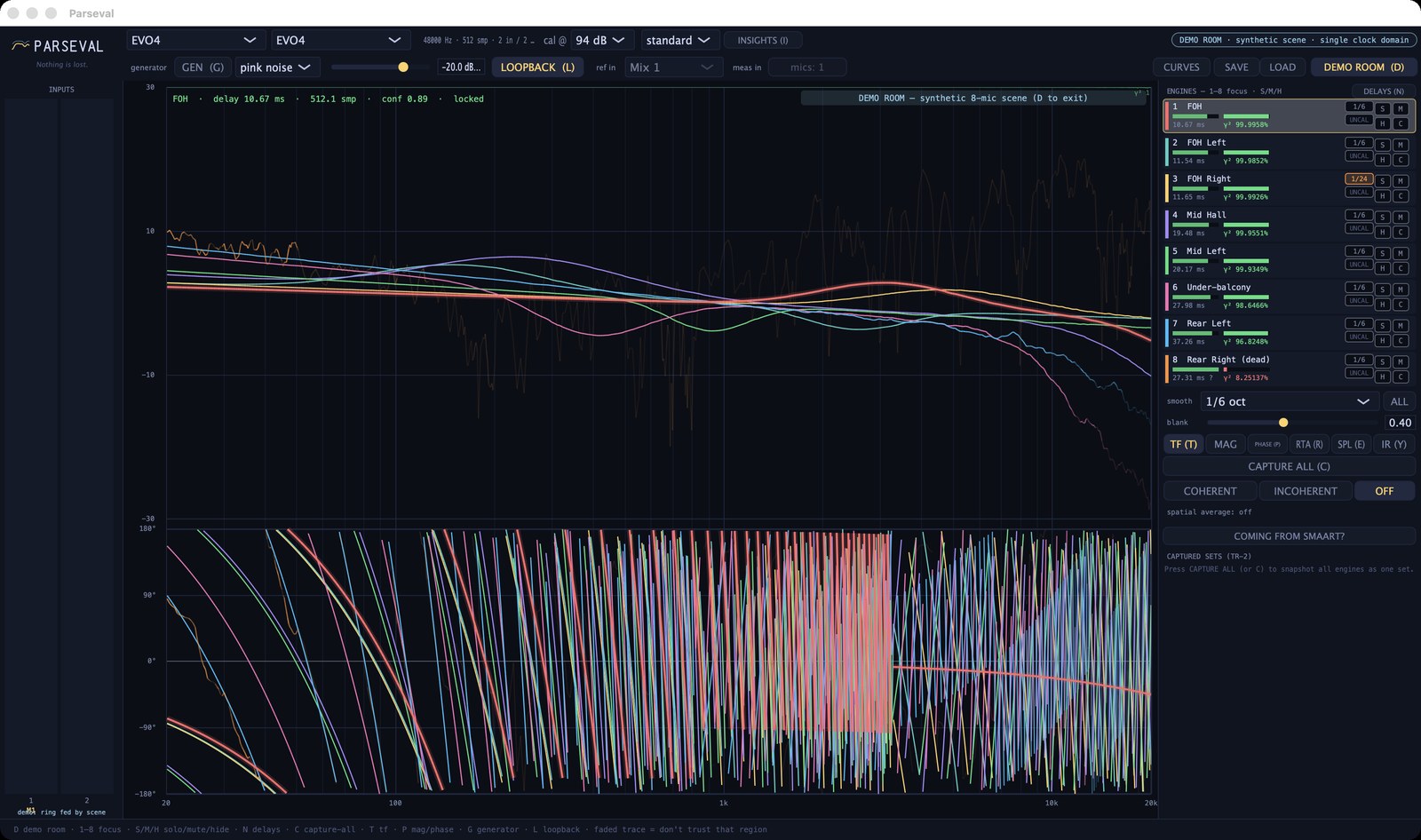1421x840 pixels.
Task: Capture the FOH Left engine (C)
Action: (x=1401, y=160)
